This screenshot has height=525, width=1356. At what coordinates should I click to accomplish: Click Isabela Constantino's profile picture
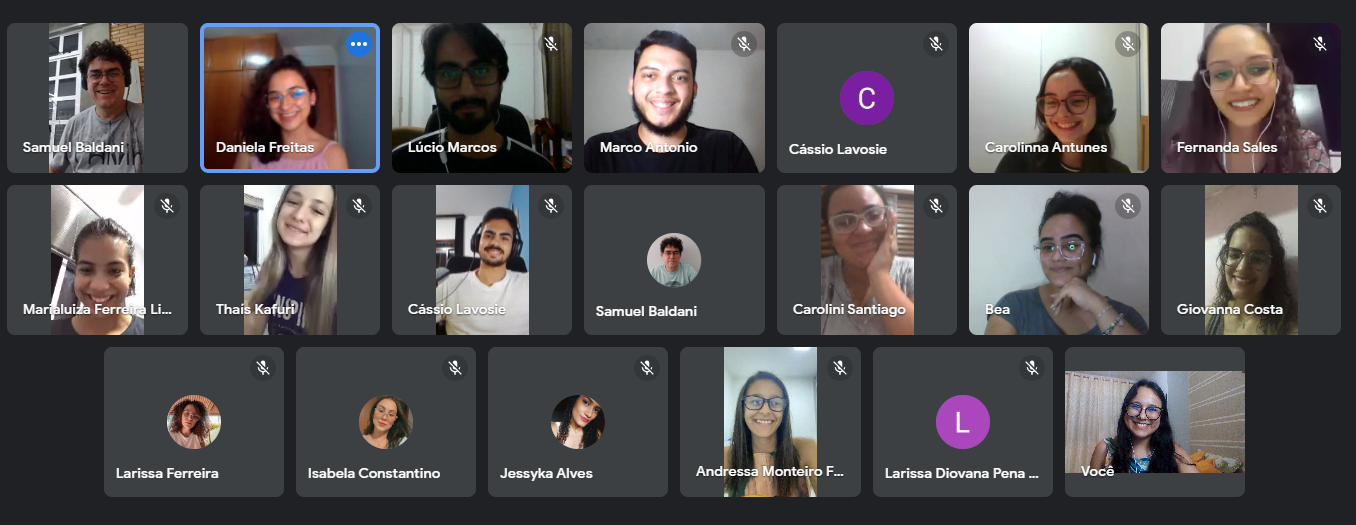click(x=386, y=422)
